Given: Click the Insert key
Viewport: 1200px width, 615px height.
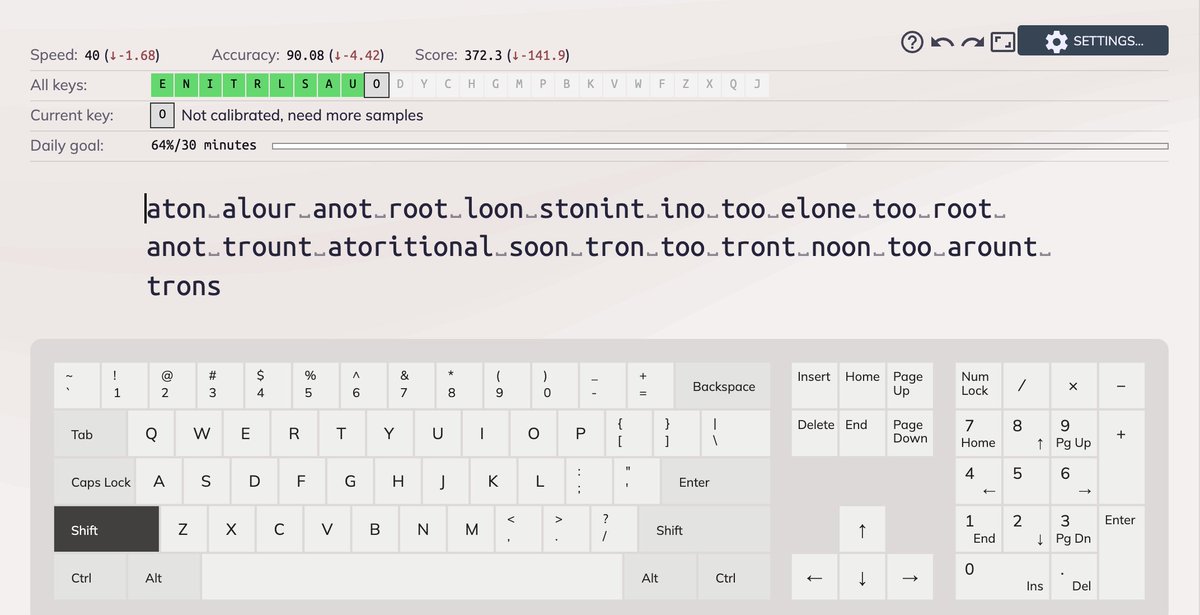Looking at the screenshot, I should [x=814, y=386].
